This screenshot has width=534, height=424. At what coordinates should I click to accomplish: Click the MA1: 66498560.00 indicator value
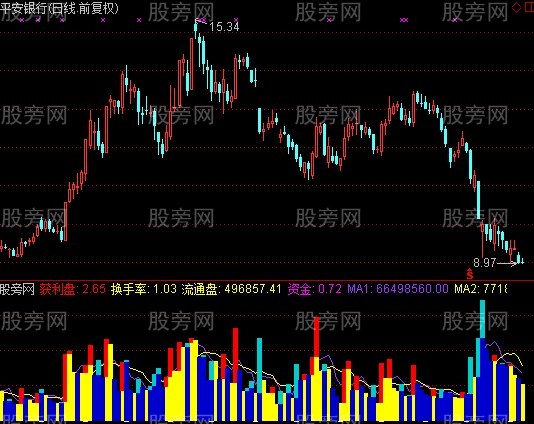[x=398, y=289]
